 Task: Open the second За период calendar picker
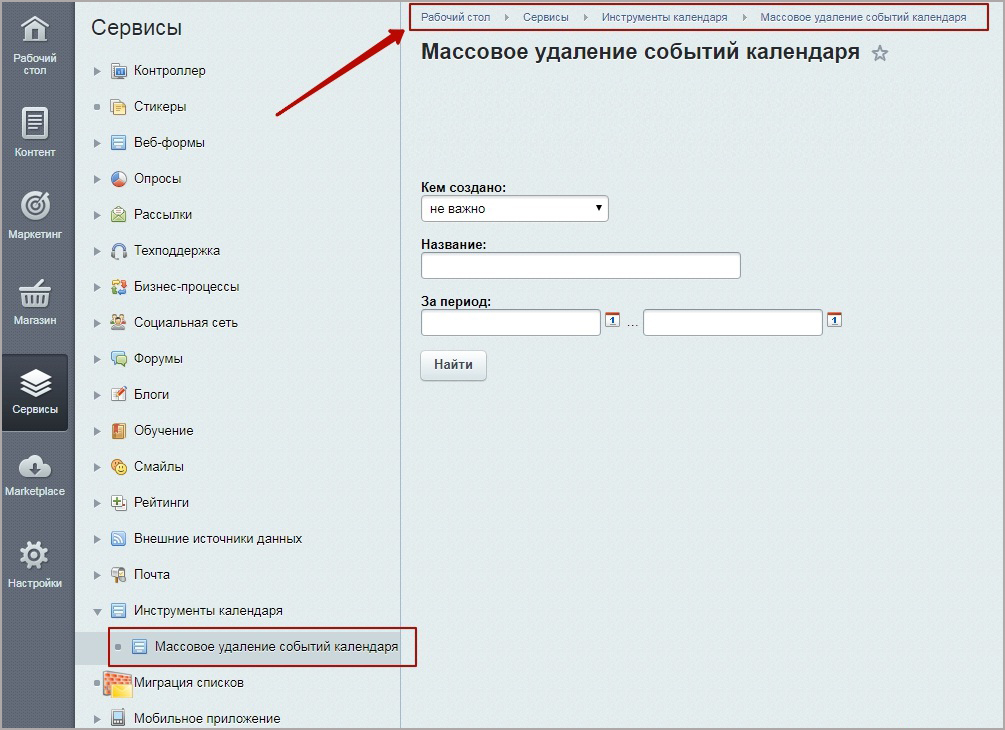[x=834, y=321]
